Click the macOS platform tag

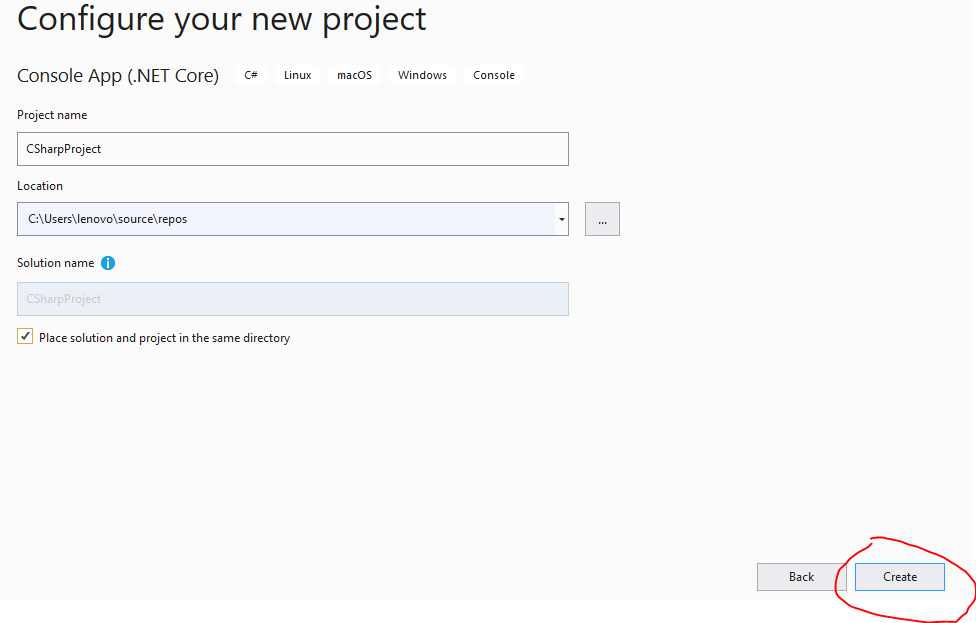coord(354,75)
